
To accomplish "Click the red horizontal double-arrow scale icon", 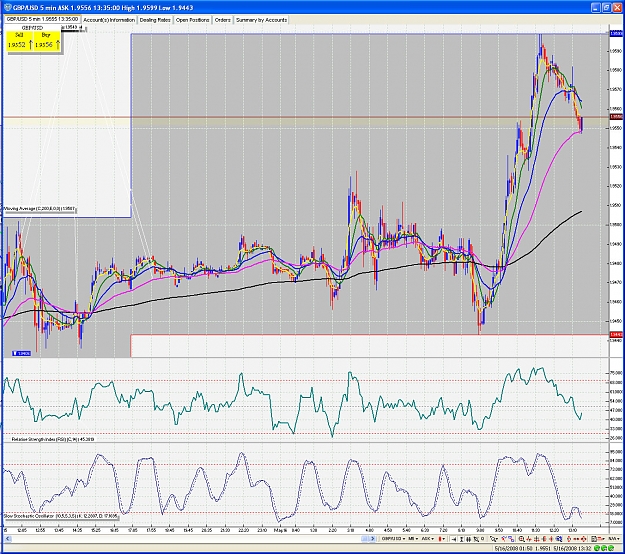I will 576,539.
